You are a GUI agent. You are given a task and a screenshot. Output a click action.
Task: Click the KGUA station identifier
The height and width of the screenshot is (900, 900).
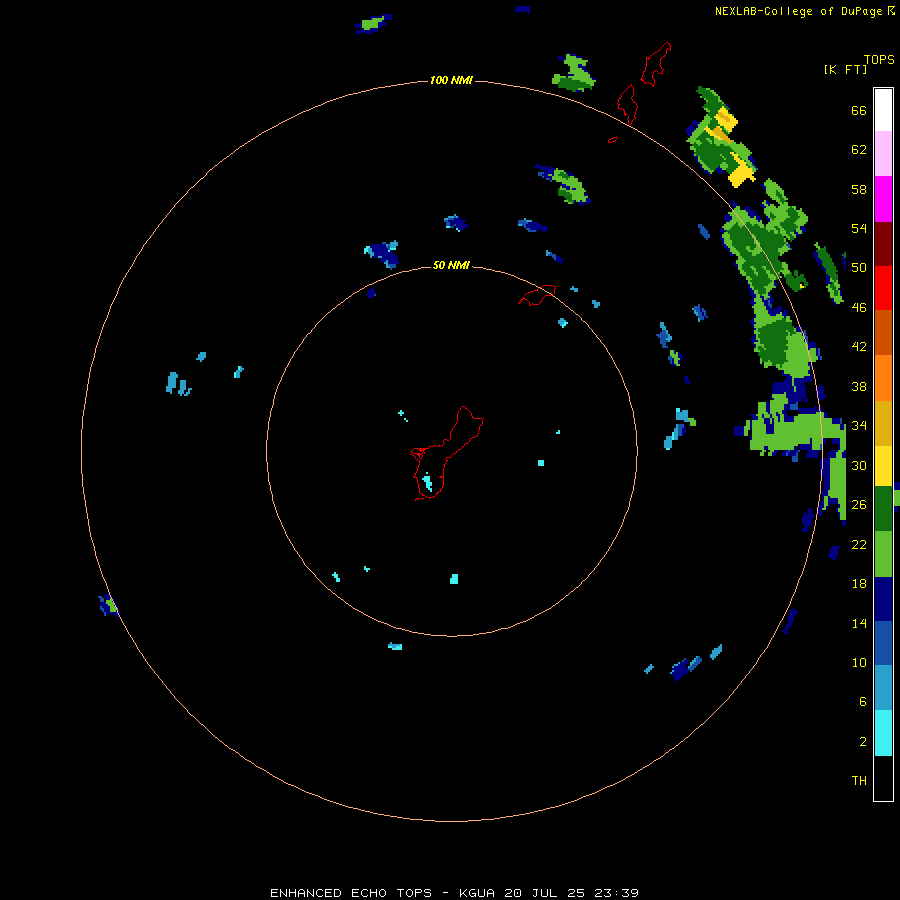(x=476, y=893)
